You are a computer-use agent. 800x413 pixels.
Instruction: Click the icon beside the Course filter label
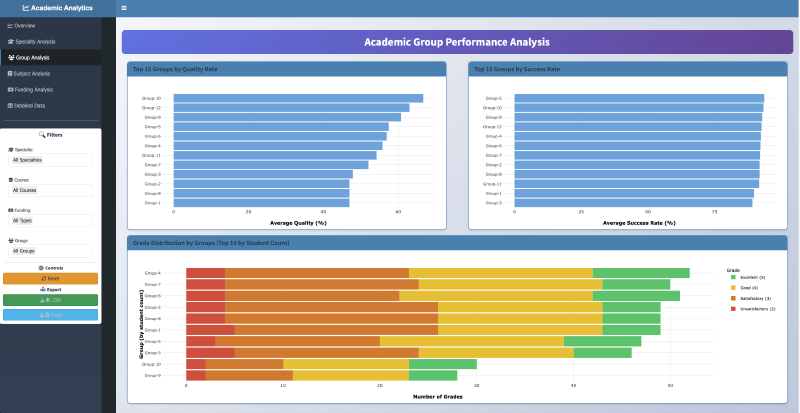(x=11, y=180)
